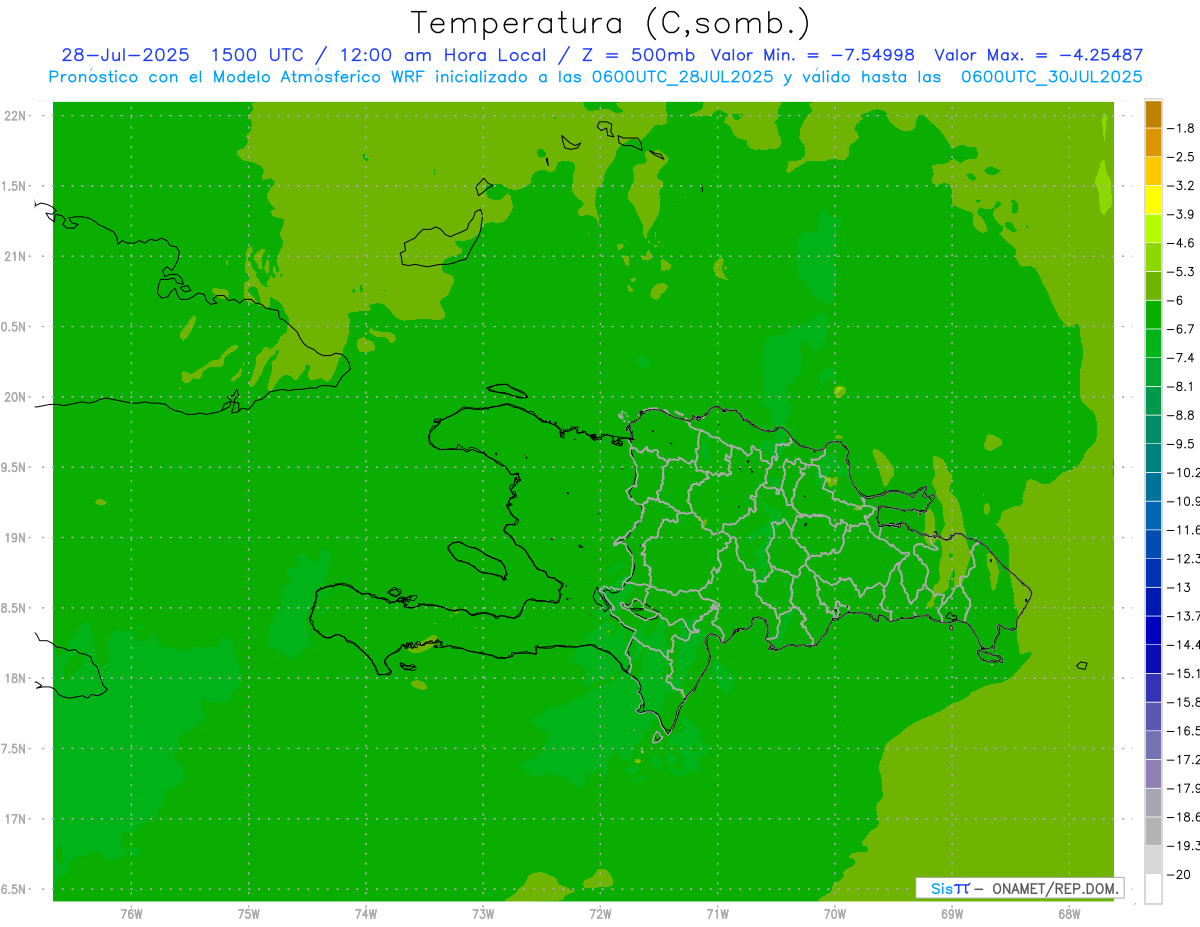The image size is (1200, 927).
Task: Click the longitude label "69W"
Action: point(951,914)
